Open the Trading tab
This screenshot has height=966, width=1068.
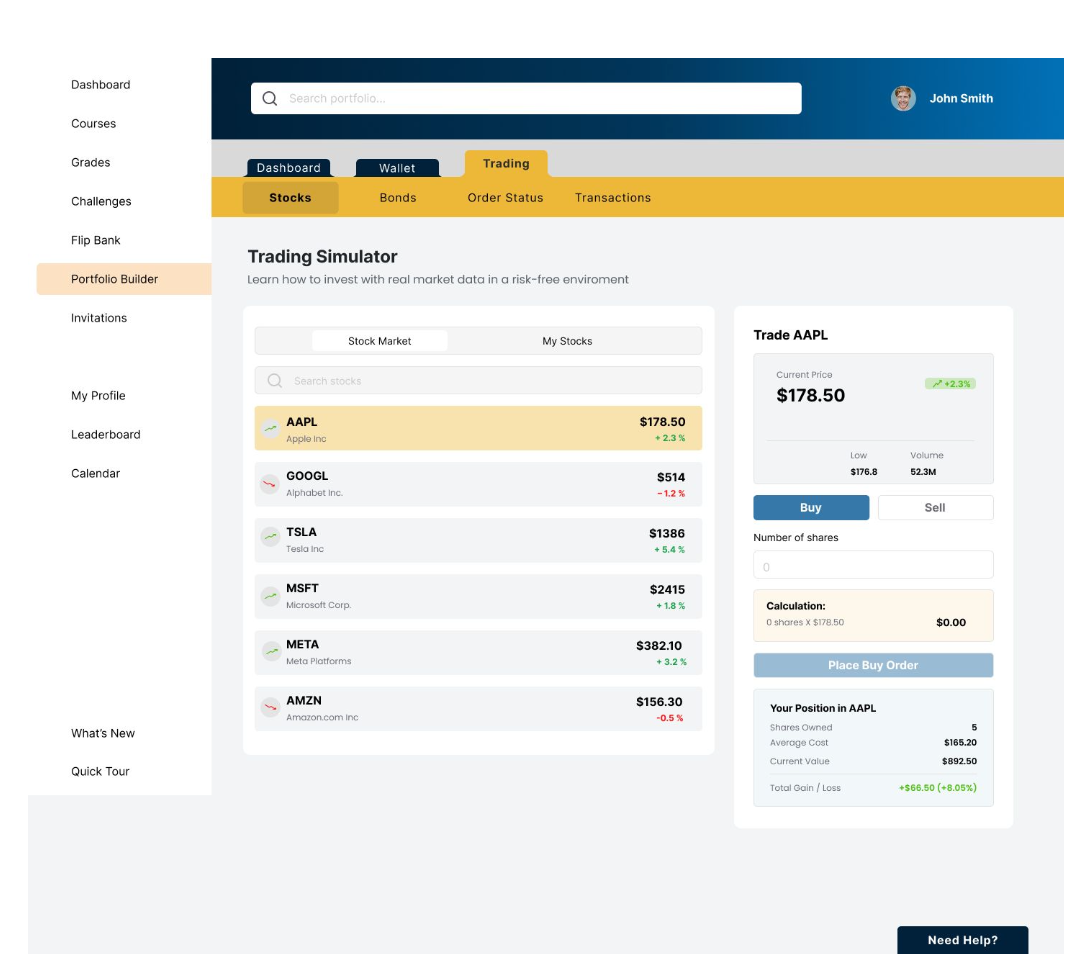[x=506, y=164]
